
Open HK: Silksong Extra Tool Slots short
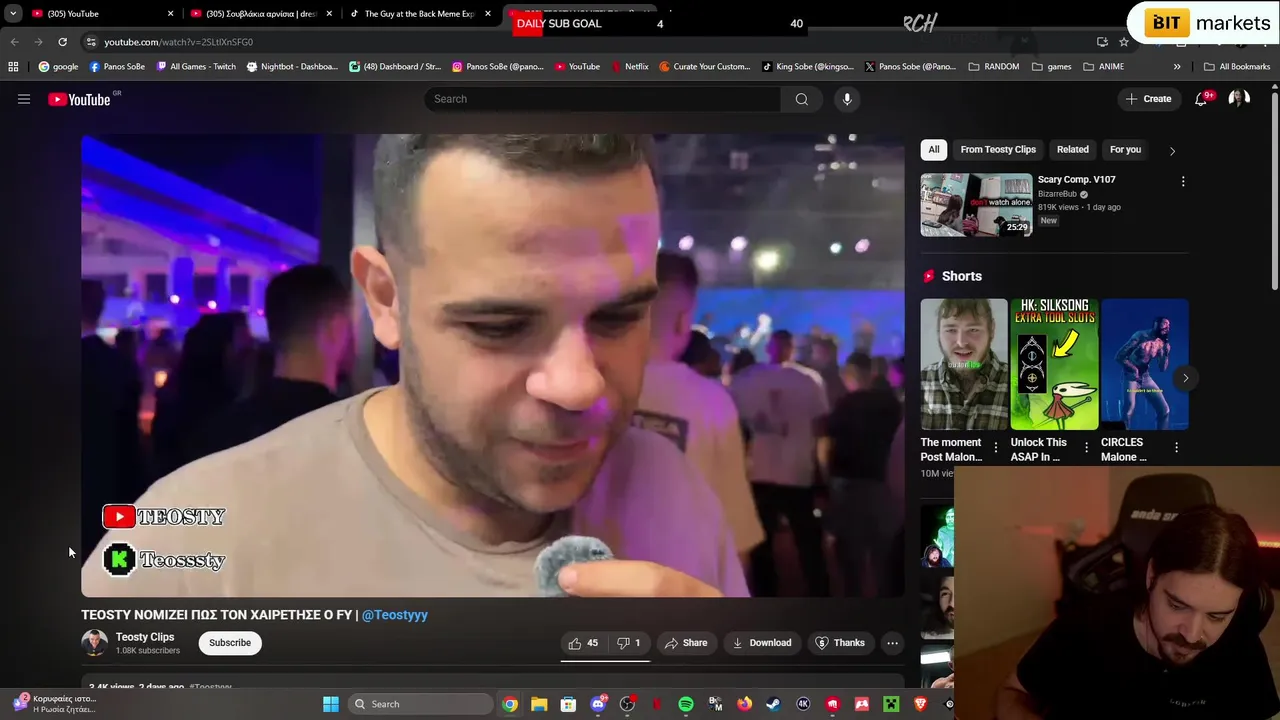(1054, 364)
